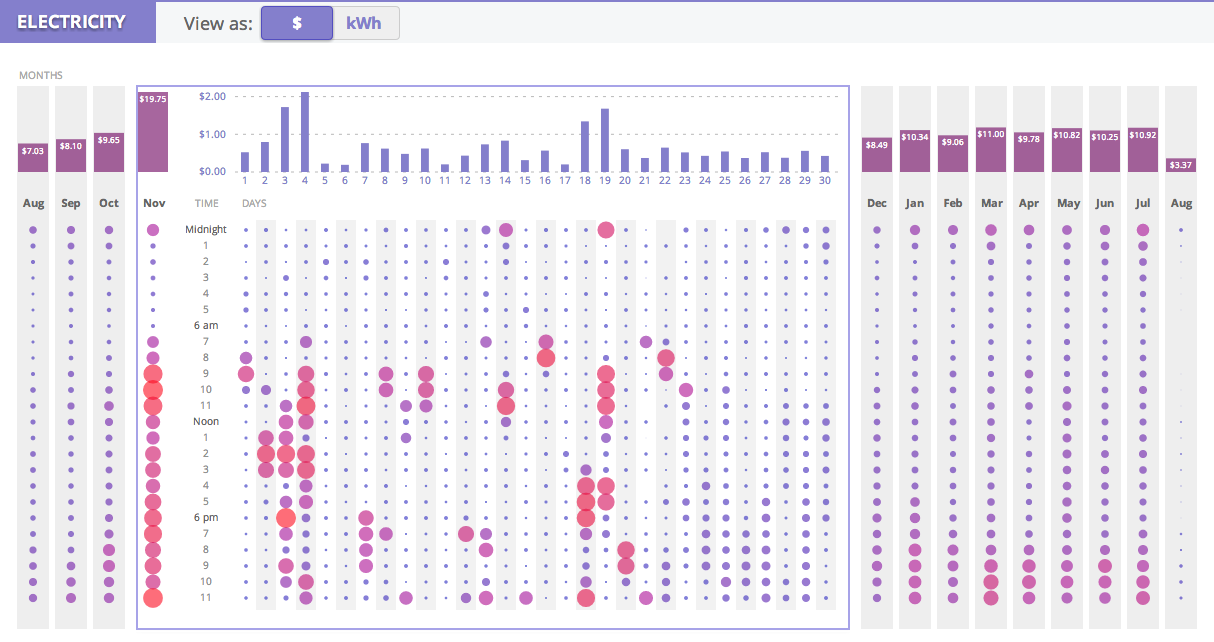Open the January $10.34 month column
Viewport: 1214px width, 642px height.
915,150
